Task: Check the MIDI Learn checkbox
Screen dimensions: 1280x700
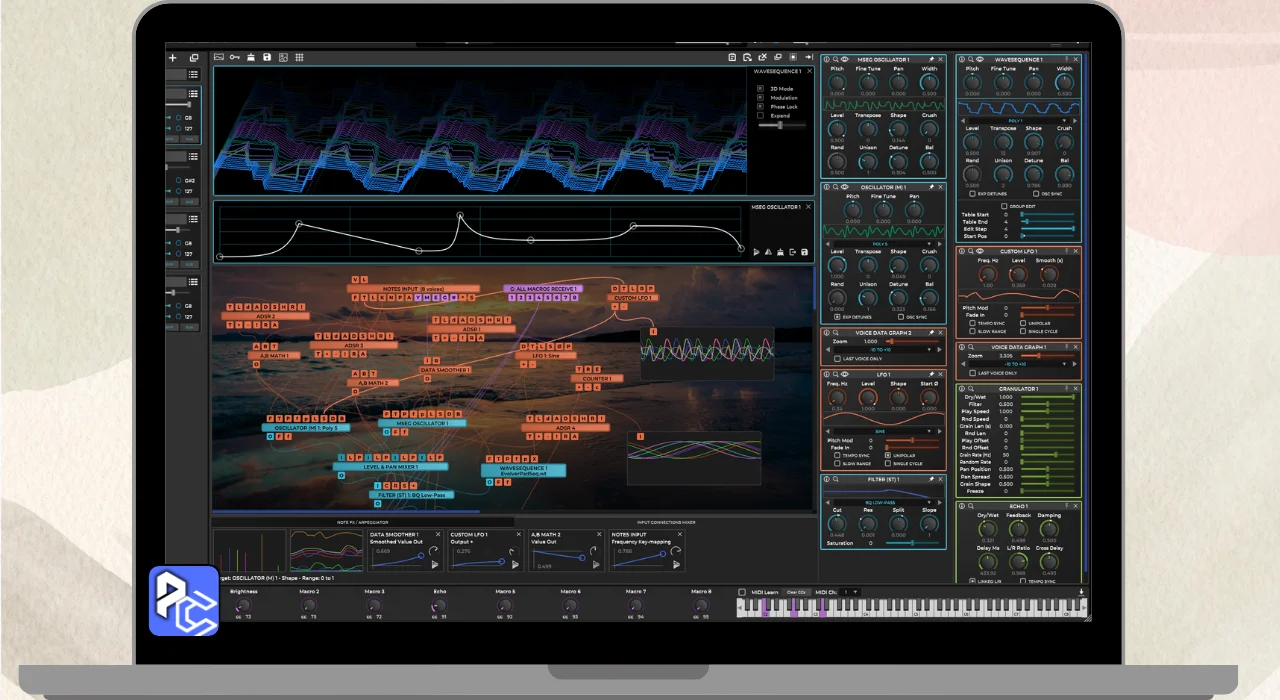Action: click(742, 592)
